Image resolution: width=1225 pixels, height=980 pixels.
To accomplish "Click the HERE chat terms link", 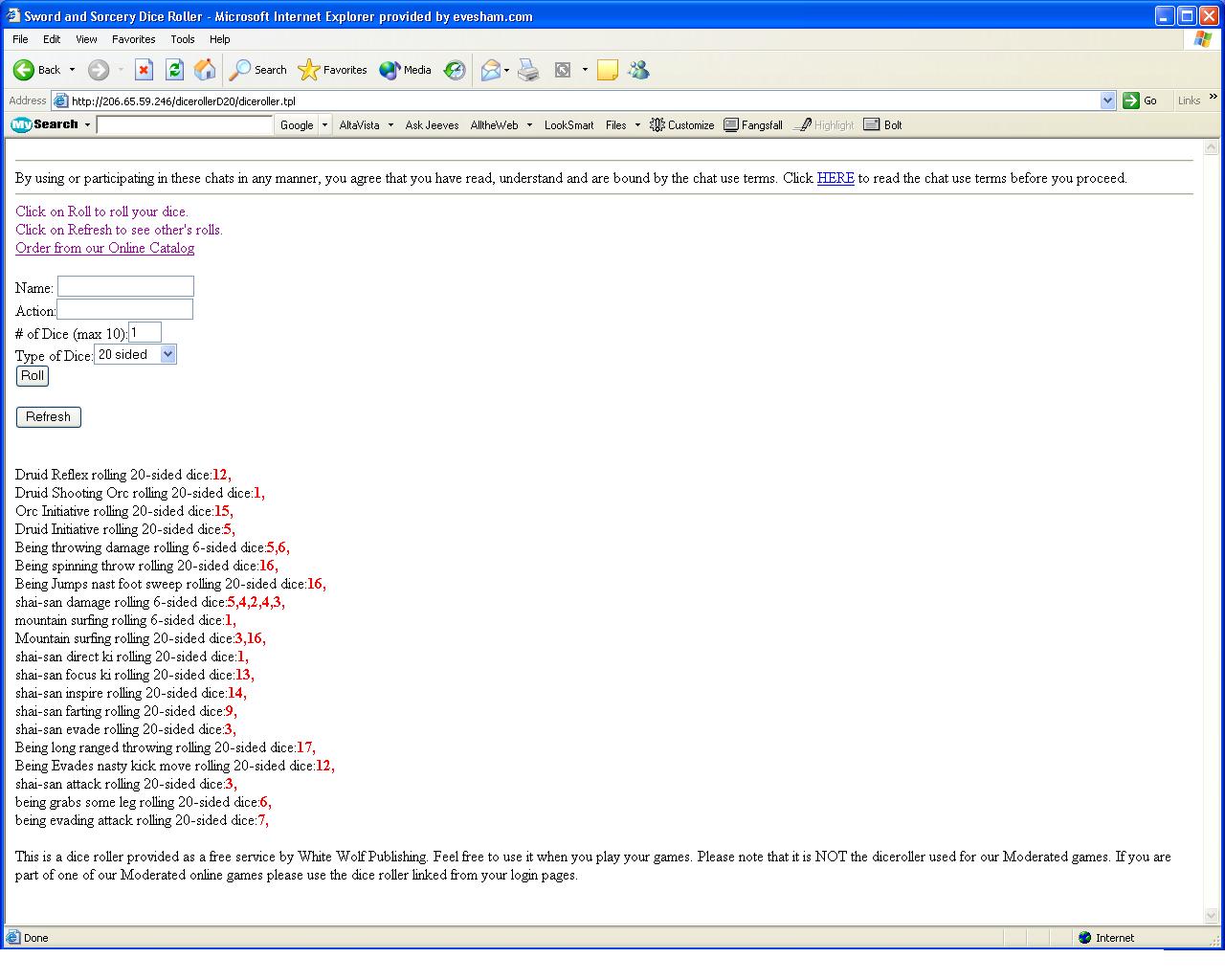I will (835, 178).
